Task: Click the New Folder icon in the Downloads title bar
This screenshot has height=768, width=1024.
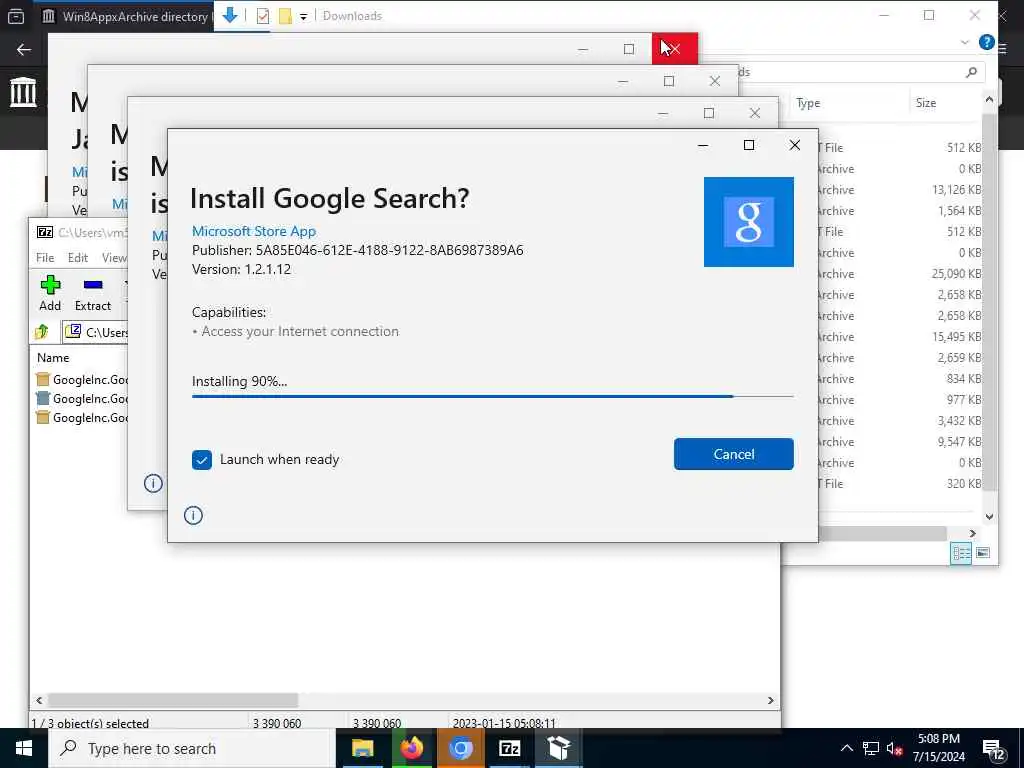Action: pyautogui.click(x=285, y=16)
